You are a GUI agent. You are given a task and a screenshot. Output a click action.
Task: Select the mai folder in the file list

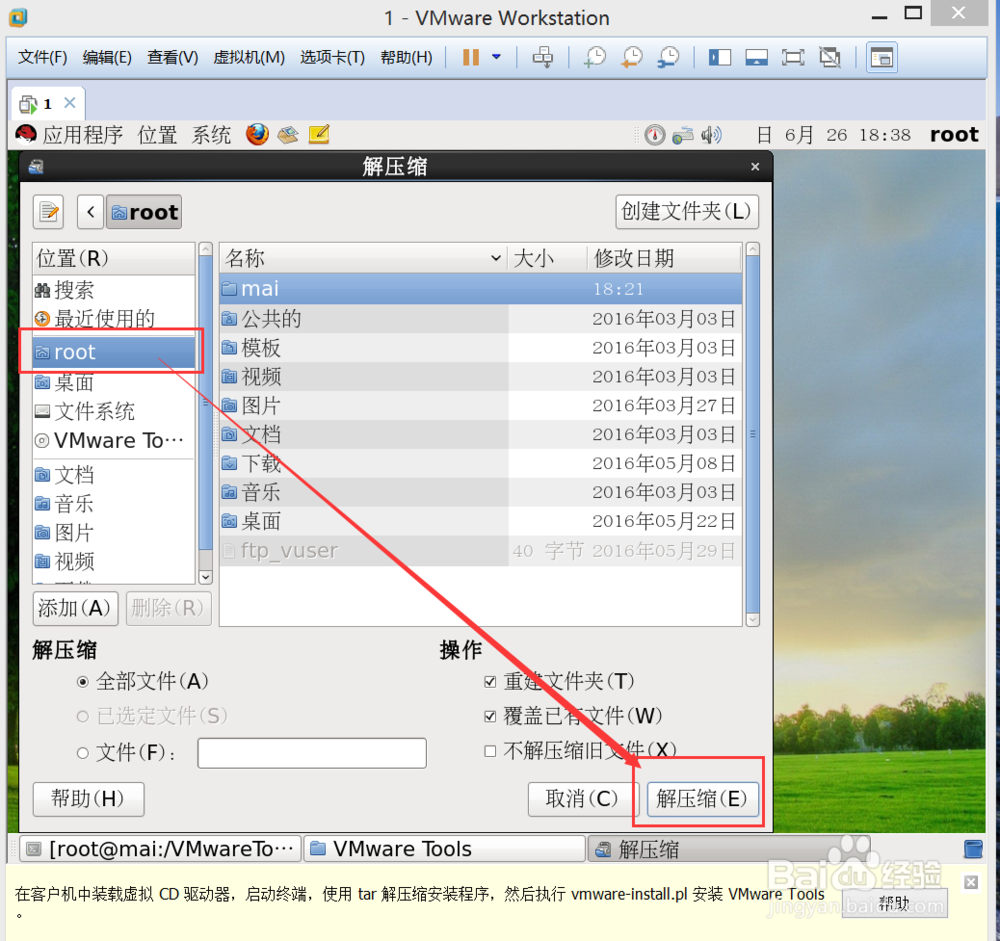[260, 288]
